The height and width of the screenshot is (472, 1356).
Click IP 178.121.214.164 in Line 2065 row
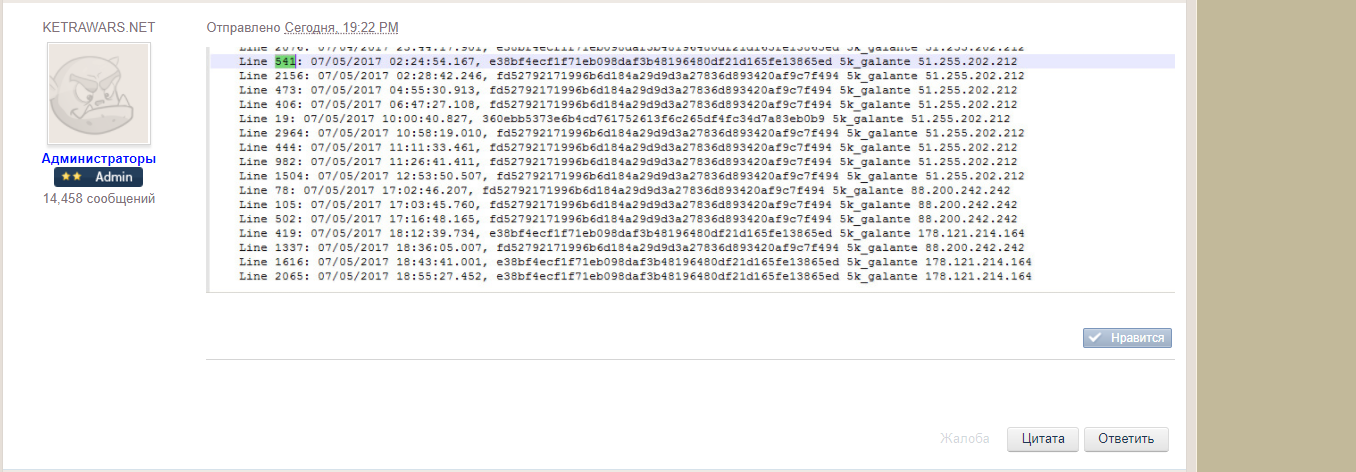(978, 276)
